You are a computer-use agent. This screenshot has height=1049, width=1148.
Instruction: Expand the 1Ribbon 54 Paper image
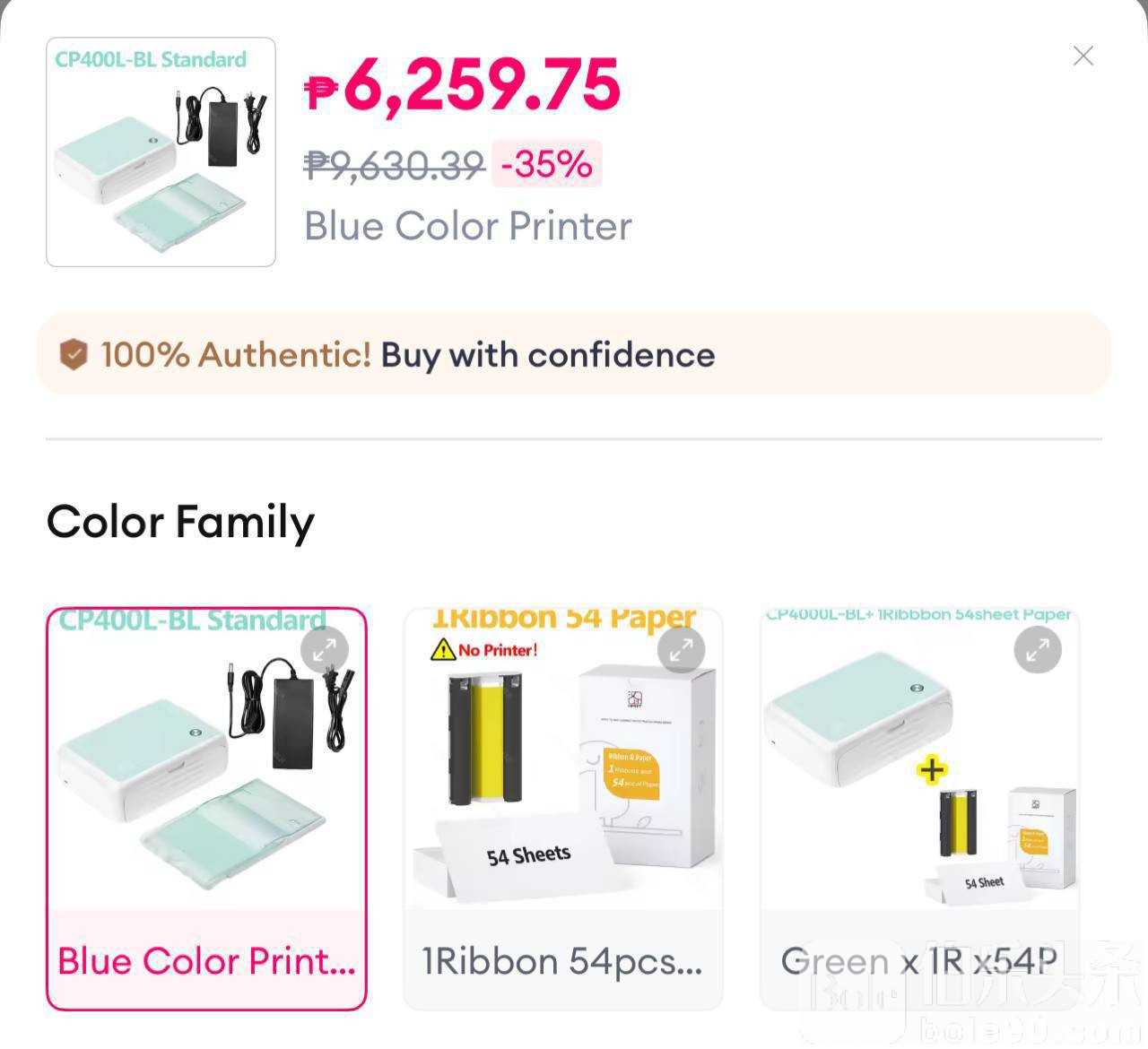pyautogui.click(x=681, y=649)
